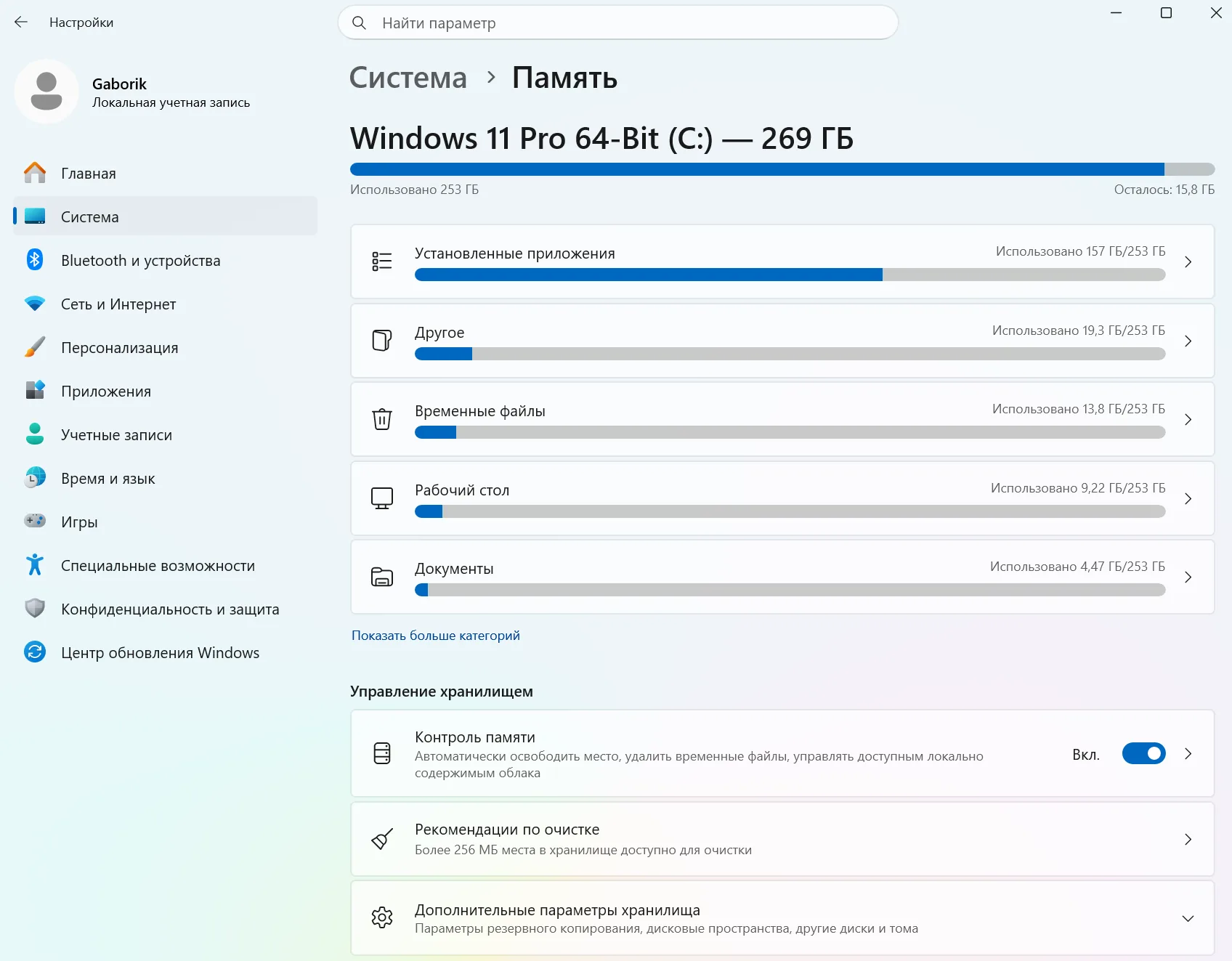Screen dimensions: 1232x961
Task: Click the Главная home icon
Action: (x=35, y=173)
